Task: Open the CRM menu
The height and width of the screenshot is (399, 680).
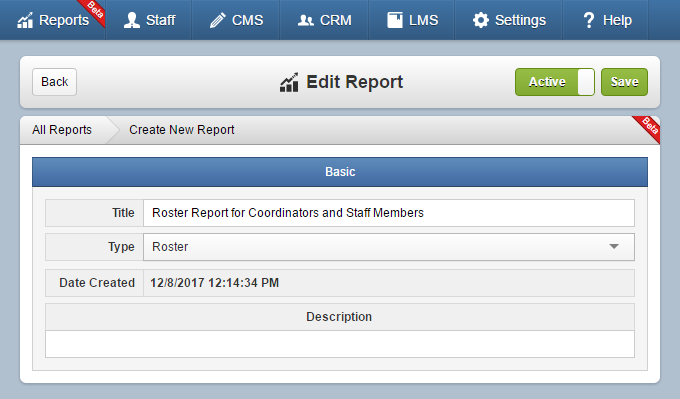Action: pyautogui.click(x=324, y=20)
